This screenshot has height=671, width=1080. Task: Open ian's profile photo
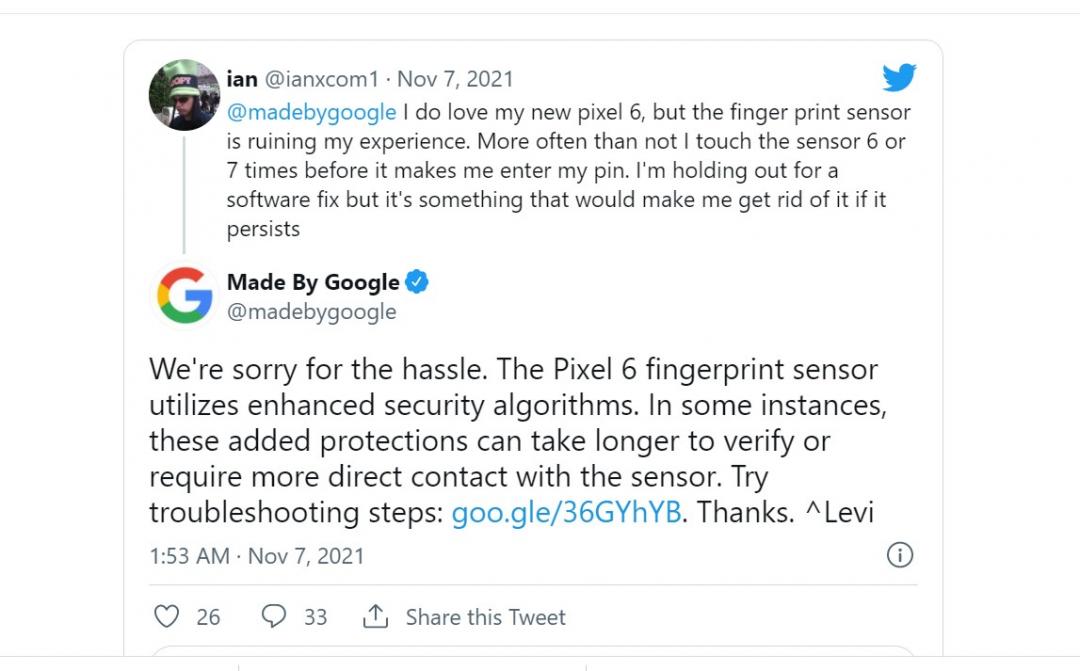(184, 94)
